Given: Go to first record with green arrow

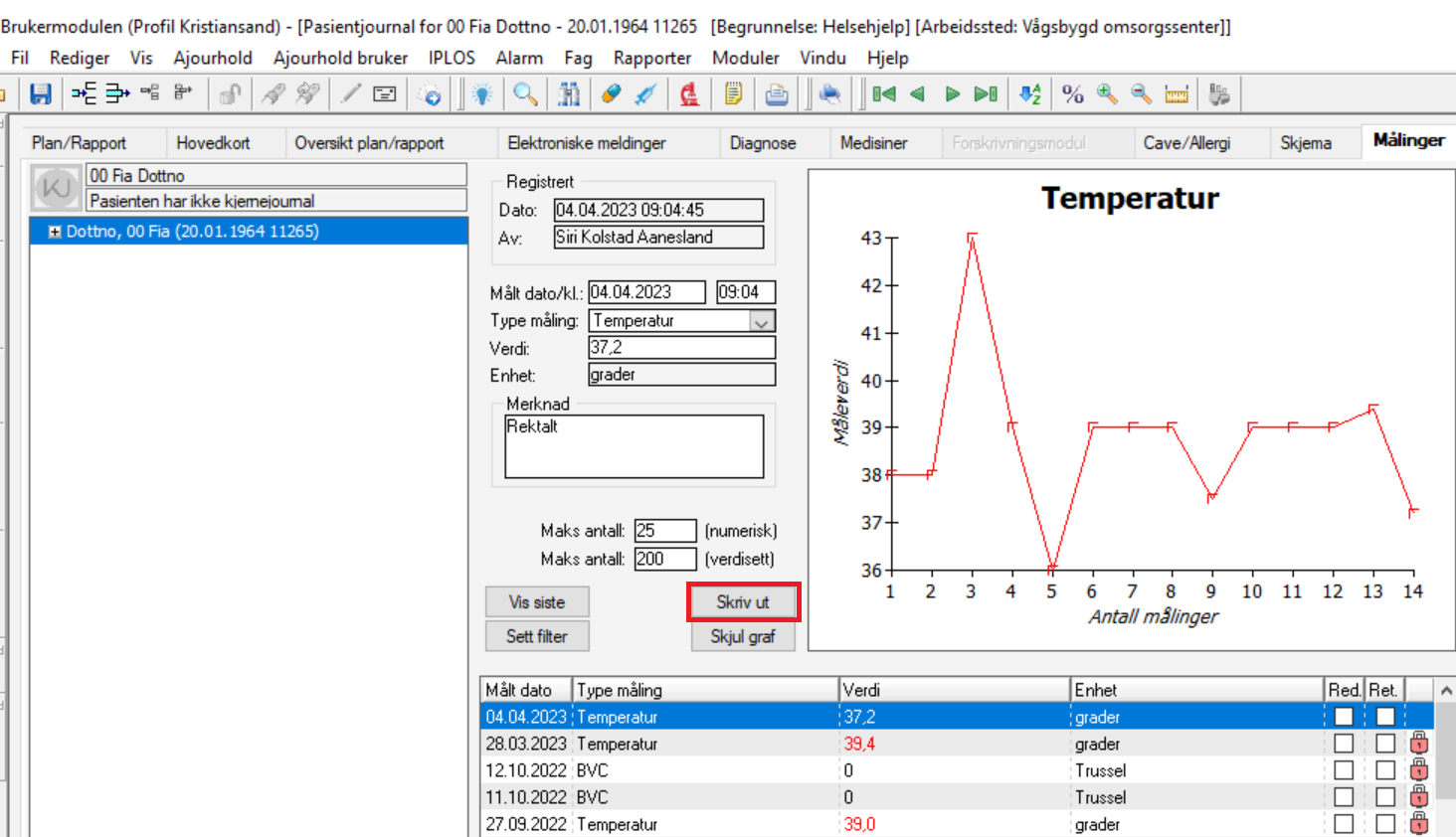Looking at the screenshot, I should coord(883,94).
